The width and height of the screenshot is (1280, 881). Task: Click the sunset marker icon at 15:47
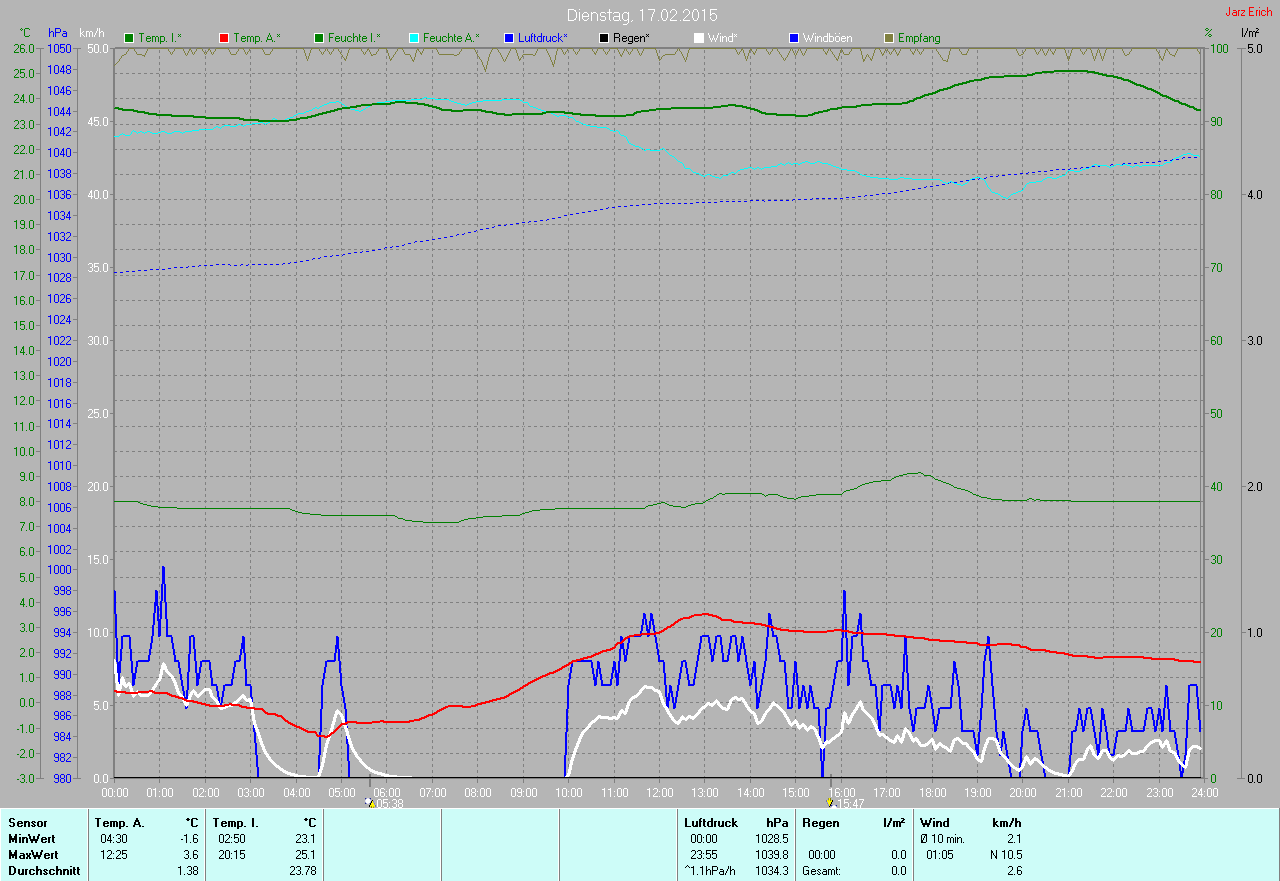point(830,802)
